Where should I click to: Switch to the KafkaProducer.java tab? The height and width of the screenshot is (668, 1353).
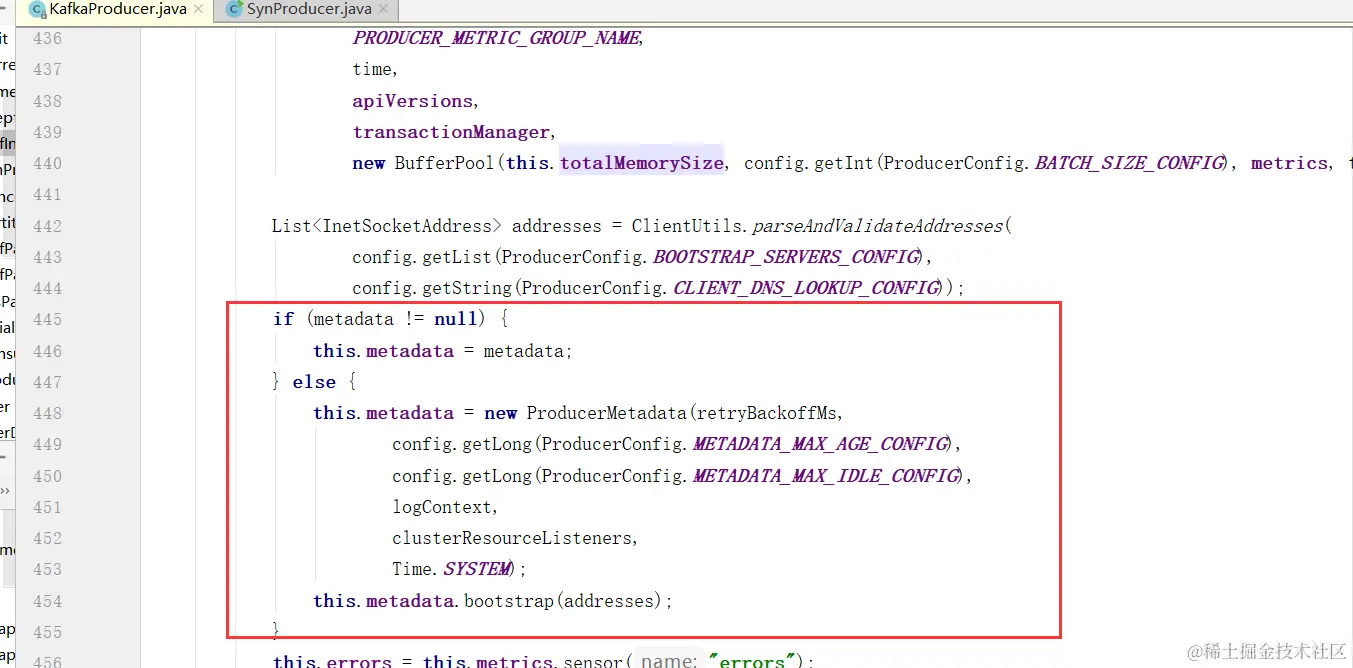[x=117, y=10]
